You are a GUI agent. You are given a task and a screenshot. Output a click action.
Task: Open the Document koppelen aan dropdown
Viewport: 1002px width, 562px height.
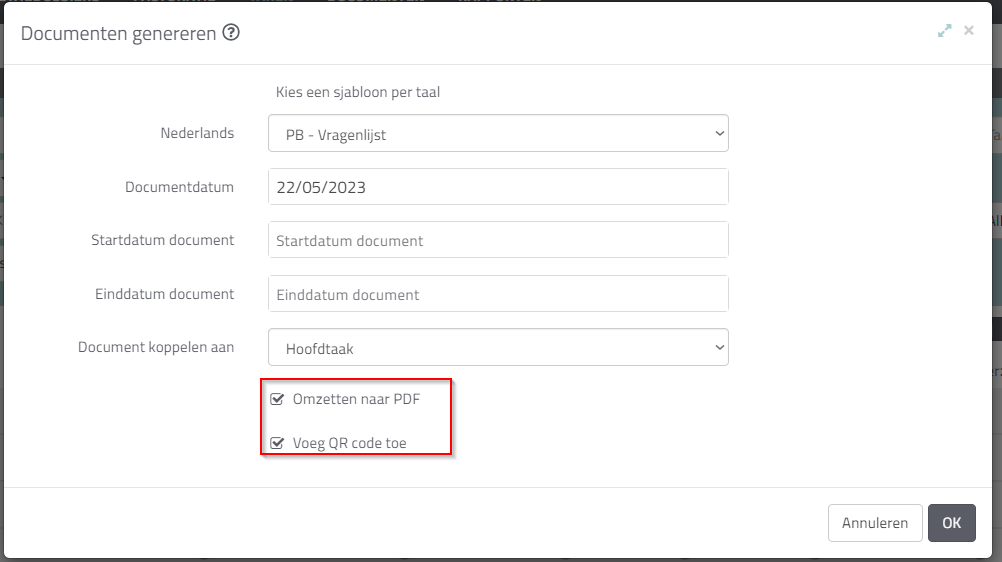(497, 348)
